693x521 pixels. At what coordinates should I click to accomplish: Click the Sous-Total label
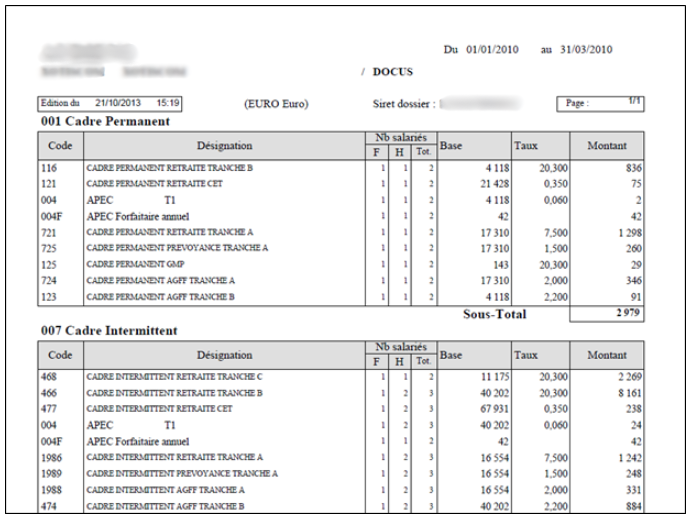(x=494, y=314)
